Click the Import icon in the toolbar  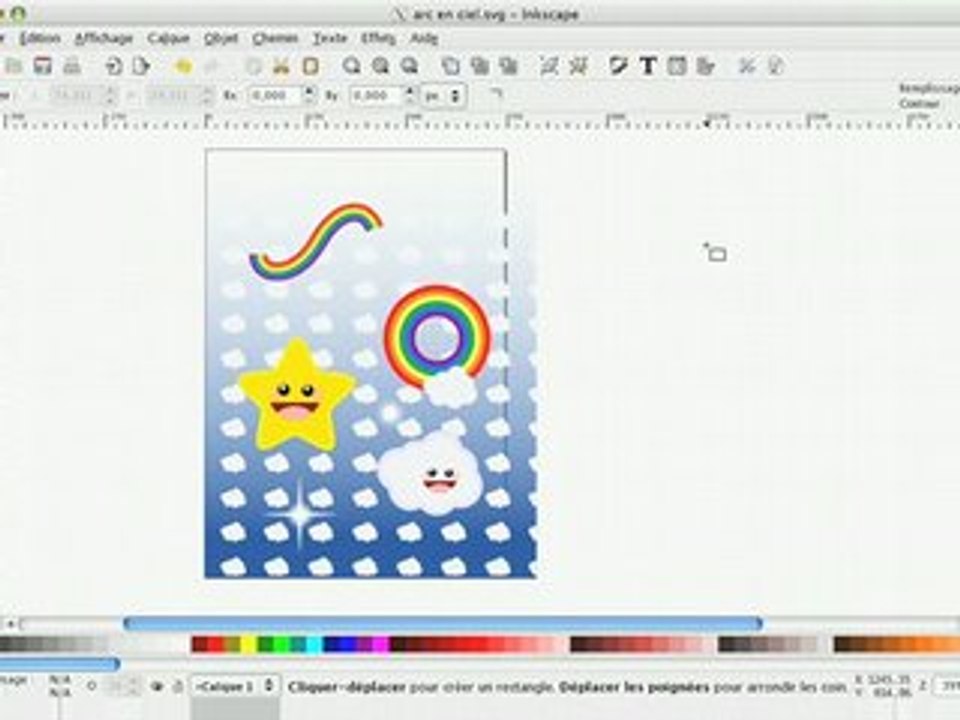click(x=113, y=66)
